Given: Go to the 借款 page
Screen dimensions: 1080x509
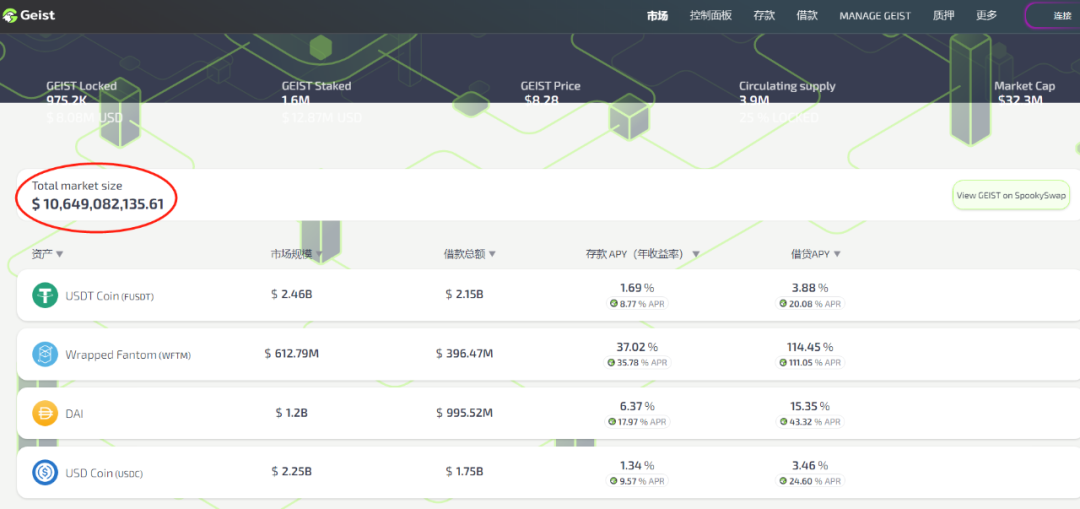Looking at the screenshot, I should (x=807, y=15).
